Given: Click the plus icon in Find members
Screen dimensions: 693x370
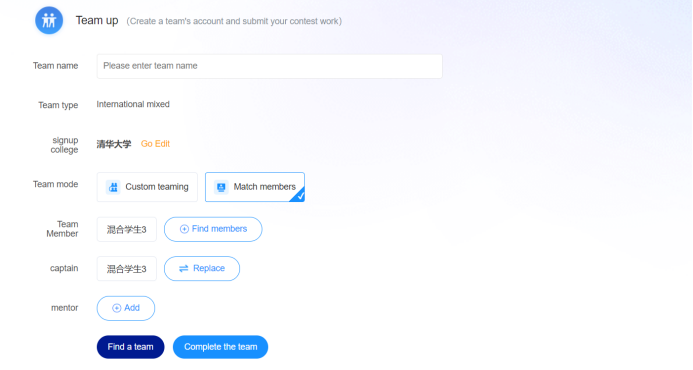Looking at the screenshot, I should (x=184, y=229).
